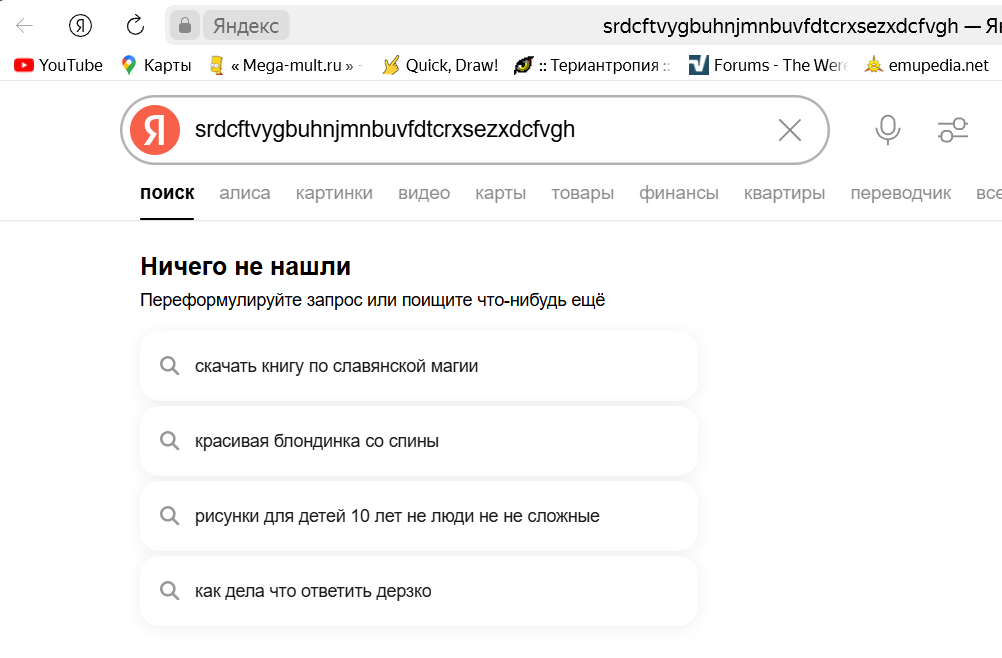Open the emupedia.net bookmark
Viewport: 1002px width, 658px height.
coord(927,66)
